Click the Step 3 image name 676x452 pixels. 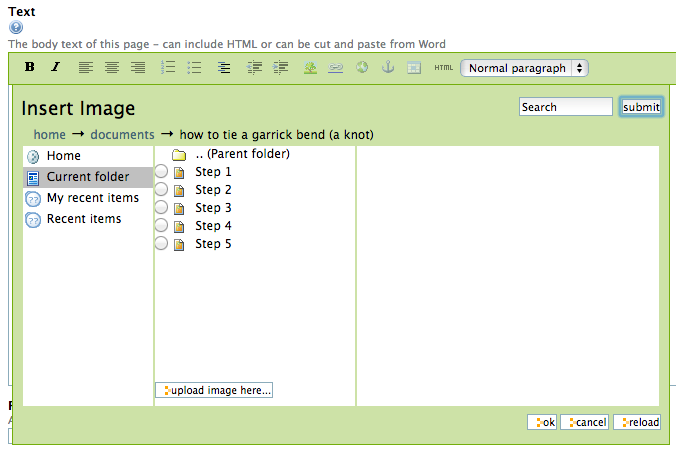[213, 208]
